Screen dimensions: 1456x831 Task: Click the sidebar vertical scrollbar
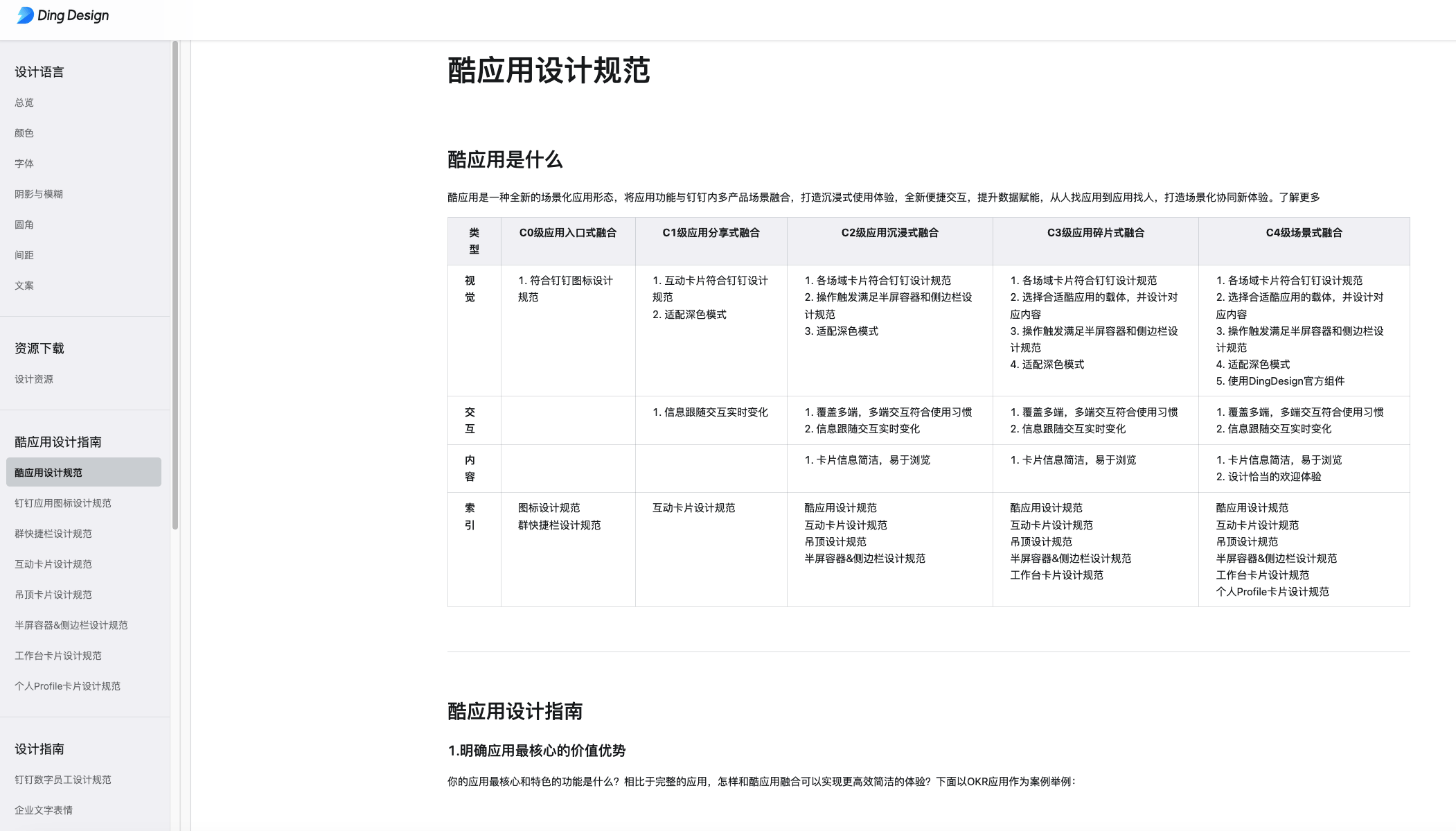point(175,285)
